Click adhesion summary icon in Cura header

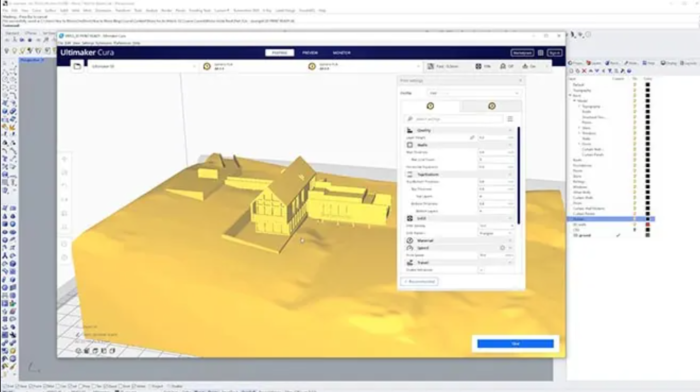(525, 66)
